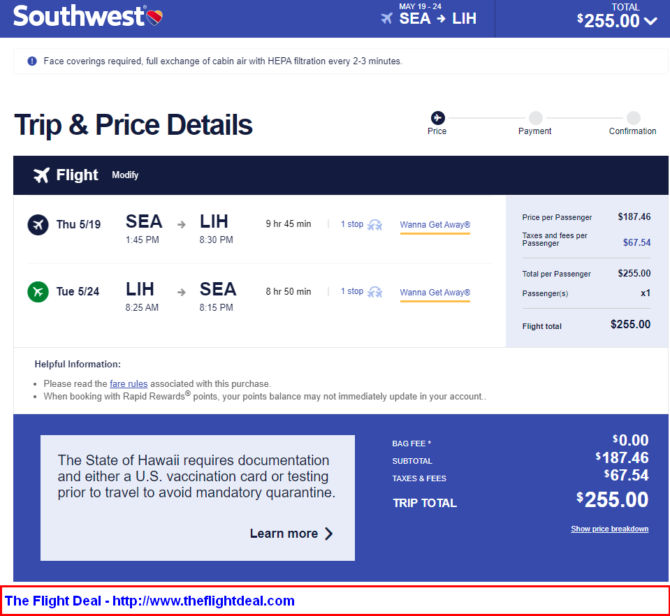The image size is (670, 616).
Task: Click Learn more about Hawaii travel requirements
Action: [x=284, y=534]
